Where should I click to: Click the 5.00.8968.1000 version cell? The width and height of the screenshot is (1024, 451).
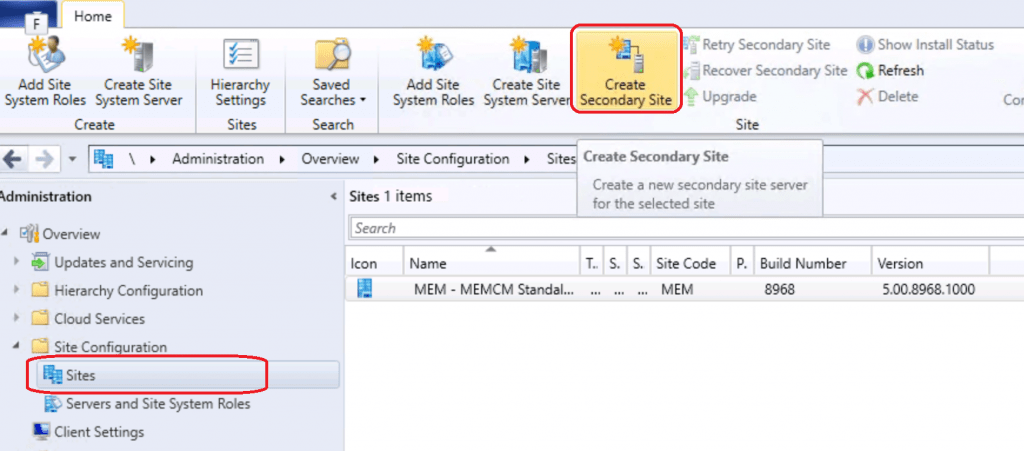pyautogui.click(x=929, y=289)
